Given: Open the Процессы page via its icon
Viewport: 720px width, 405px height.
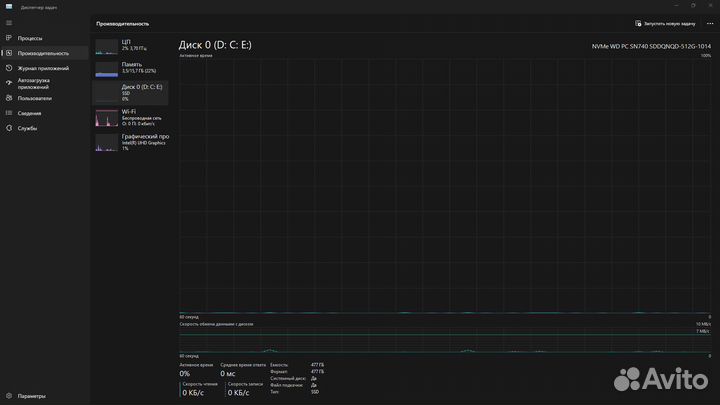Looking at the screenshot, I should [9, 38].
